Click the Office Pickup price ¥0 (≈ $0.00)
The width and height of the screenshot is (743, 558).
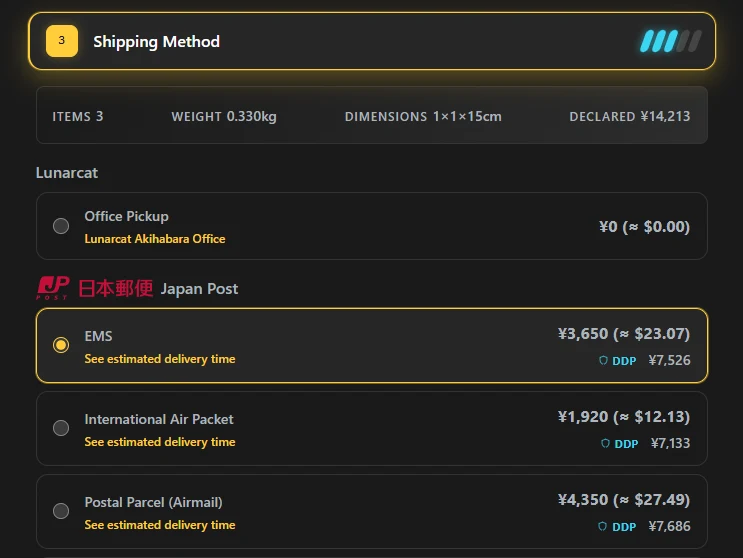(644, 227)
